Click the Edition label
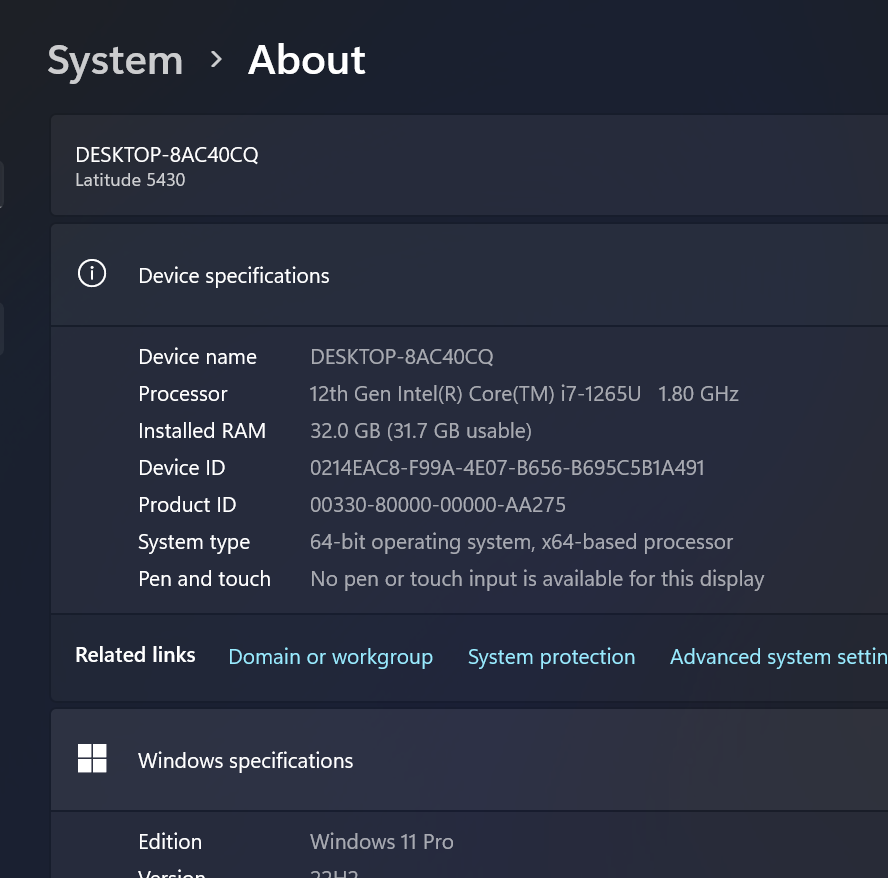Image resolution: width=888 pixels, height=878 pixels. point(170,842)
